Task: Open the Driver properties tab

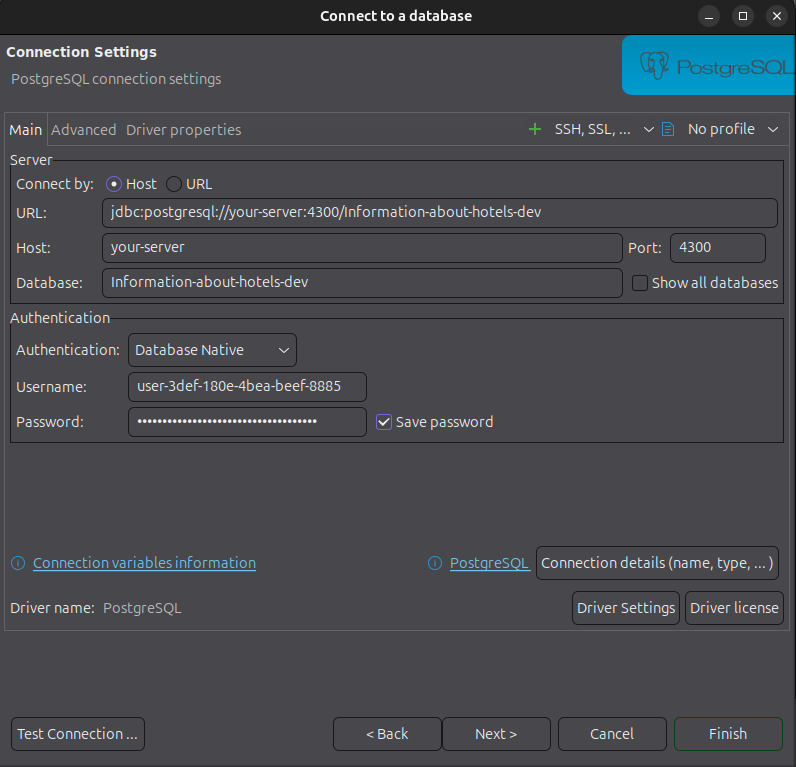Action: point(183,130)
